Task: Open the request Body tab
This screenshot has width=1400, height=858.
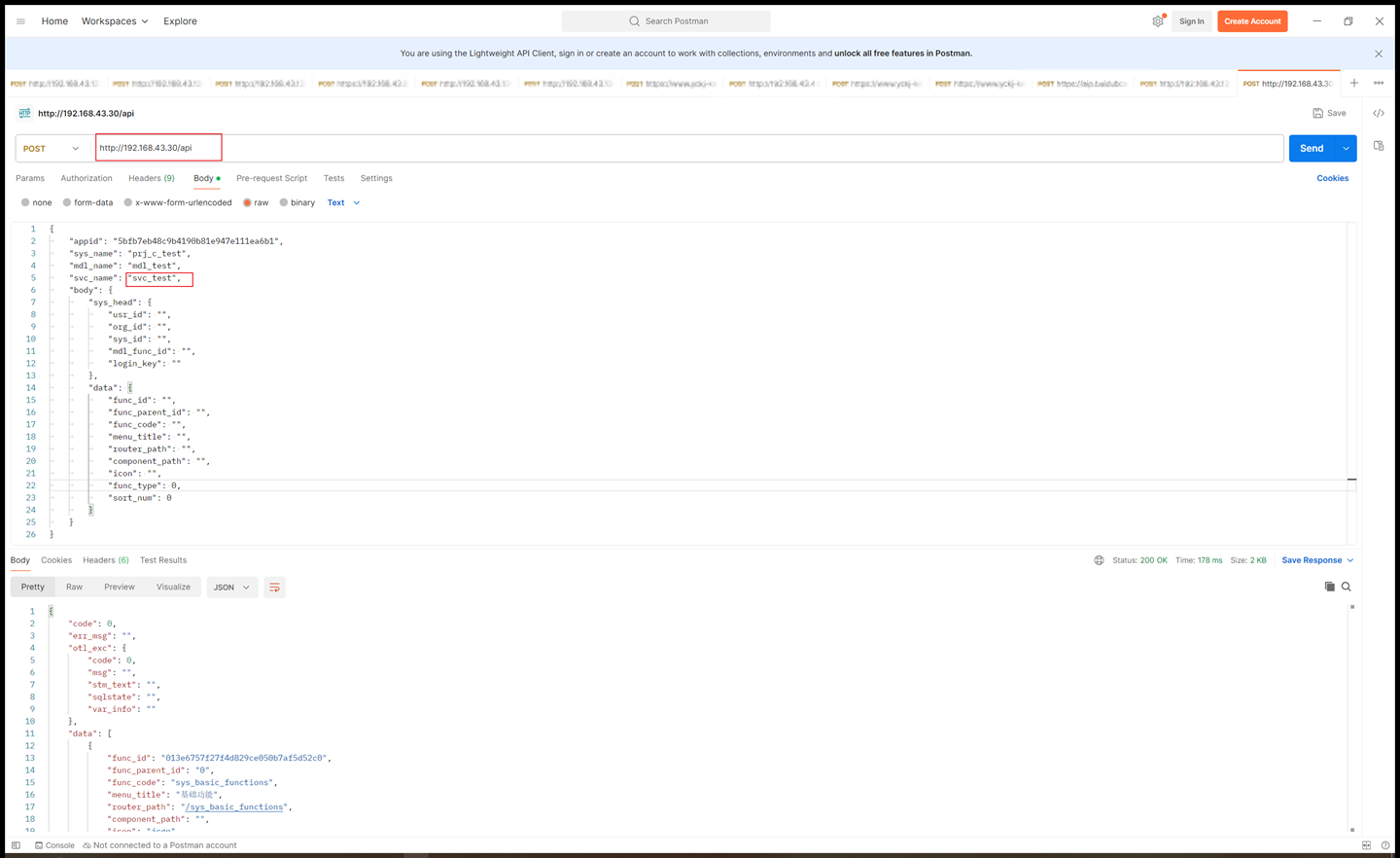Action: point(206,179)
